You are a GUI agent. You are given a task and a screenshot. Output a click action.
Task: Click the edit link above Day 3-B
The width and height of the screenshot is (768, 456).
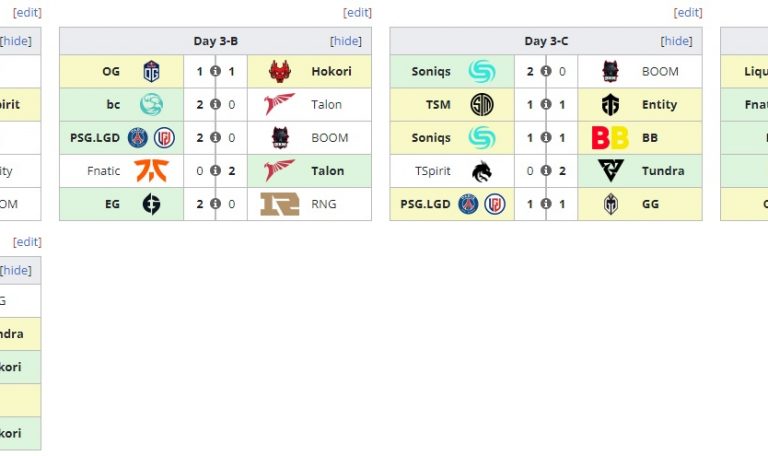click(x=357, y=13)
